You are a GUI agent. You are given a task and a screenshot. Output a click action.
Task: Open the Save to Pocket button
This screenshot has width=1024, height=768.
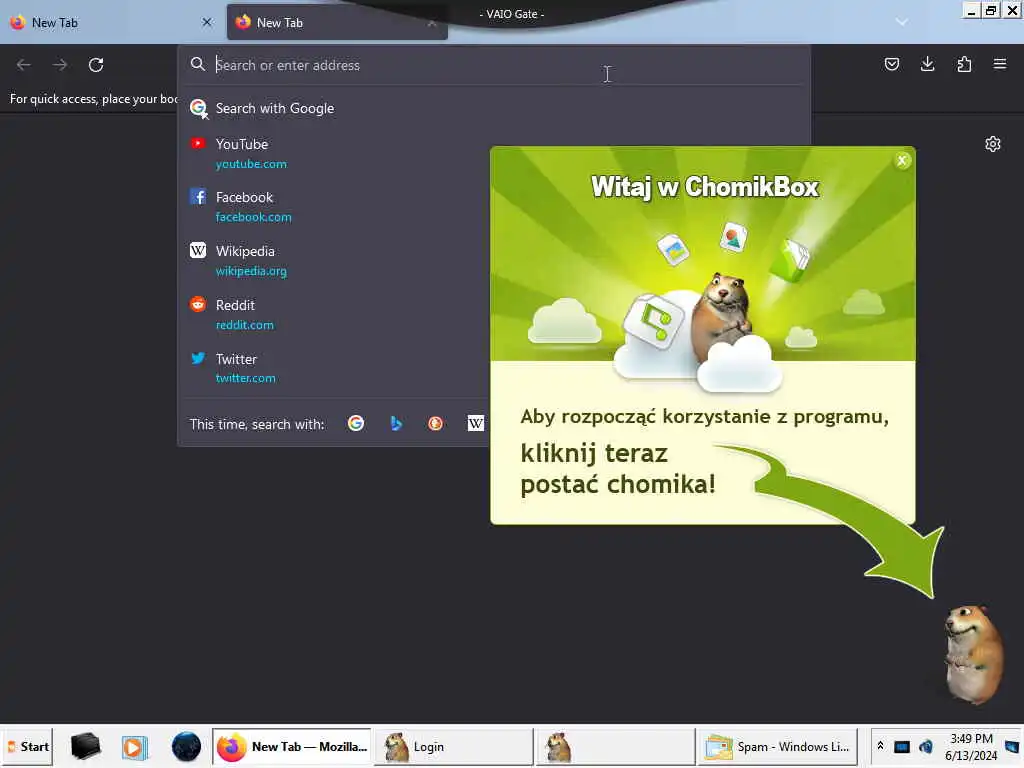tap(891, 64)
